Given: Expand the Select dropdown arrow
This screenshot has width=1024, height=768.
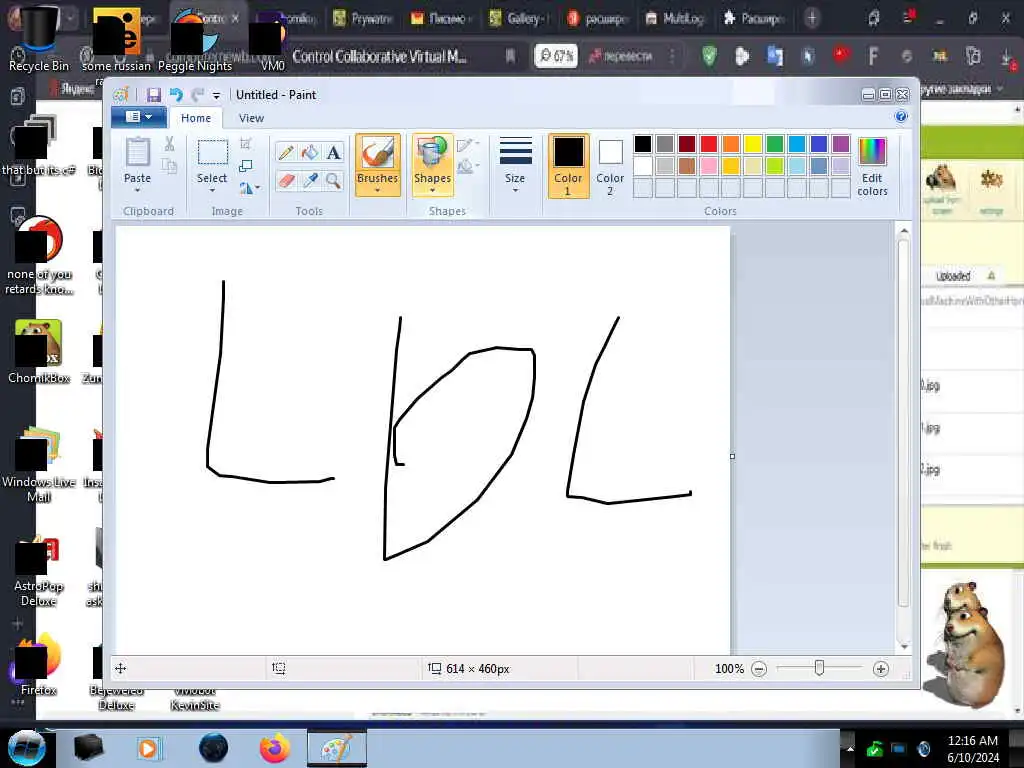Looking at the screenshot, I should pyautogui.click(x=212, y=190).
